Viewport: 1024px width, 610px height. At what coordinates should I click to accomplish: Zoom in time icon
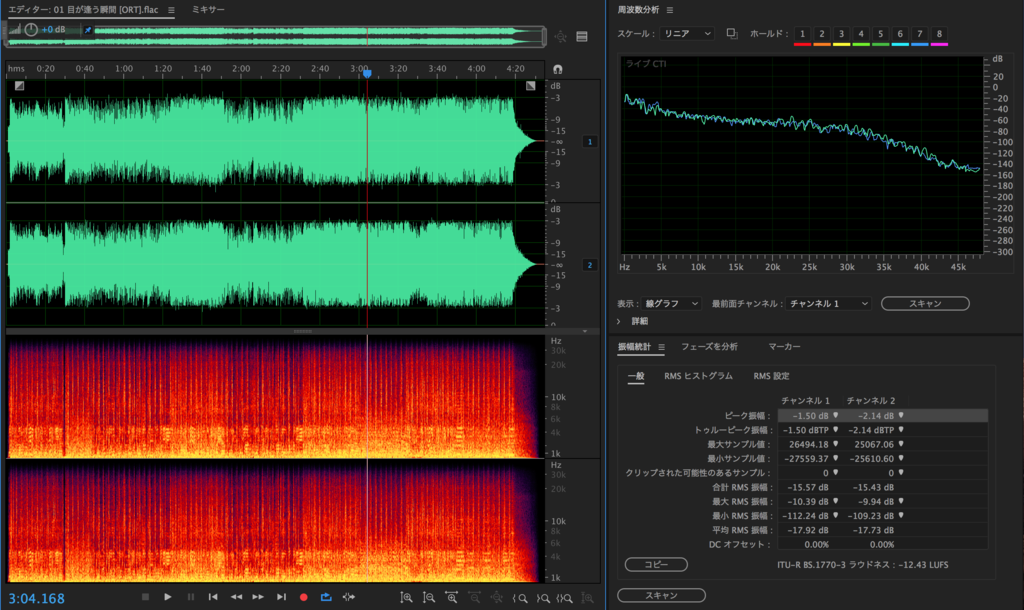[x=451, y=598]
